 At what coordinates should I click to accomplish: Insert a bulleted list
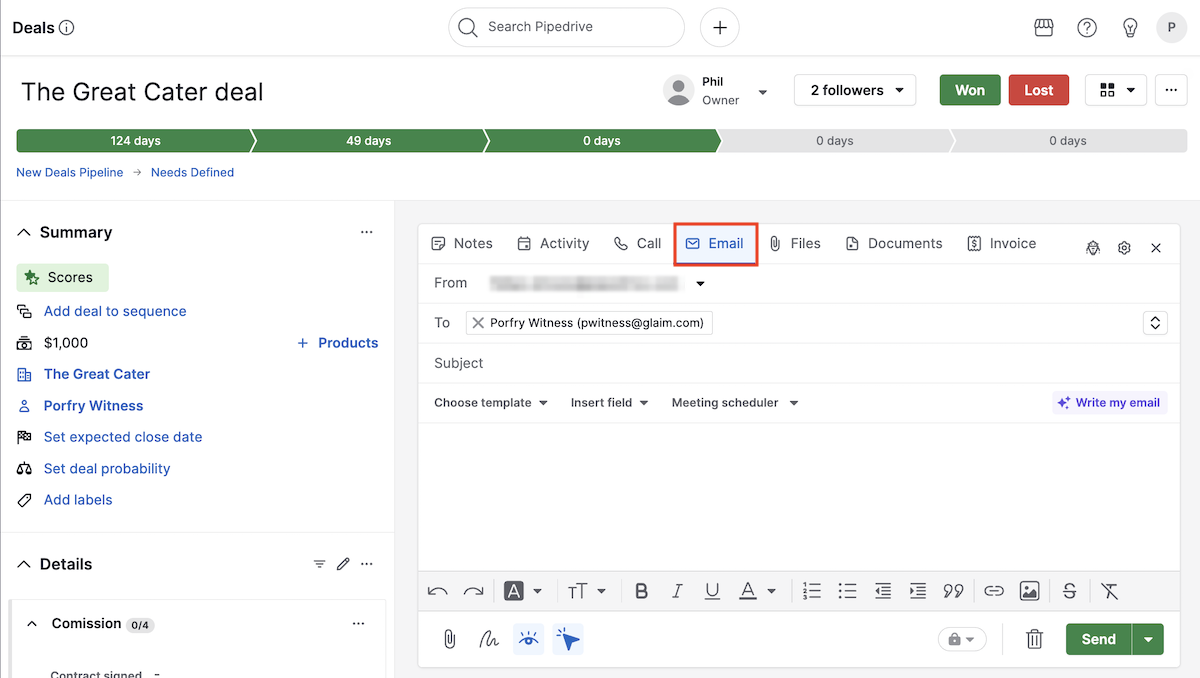(847, 591)
